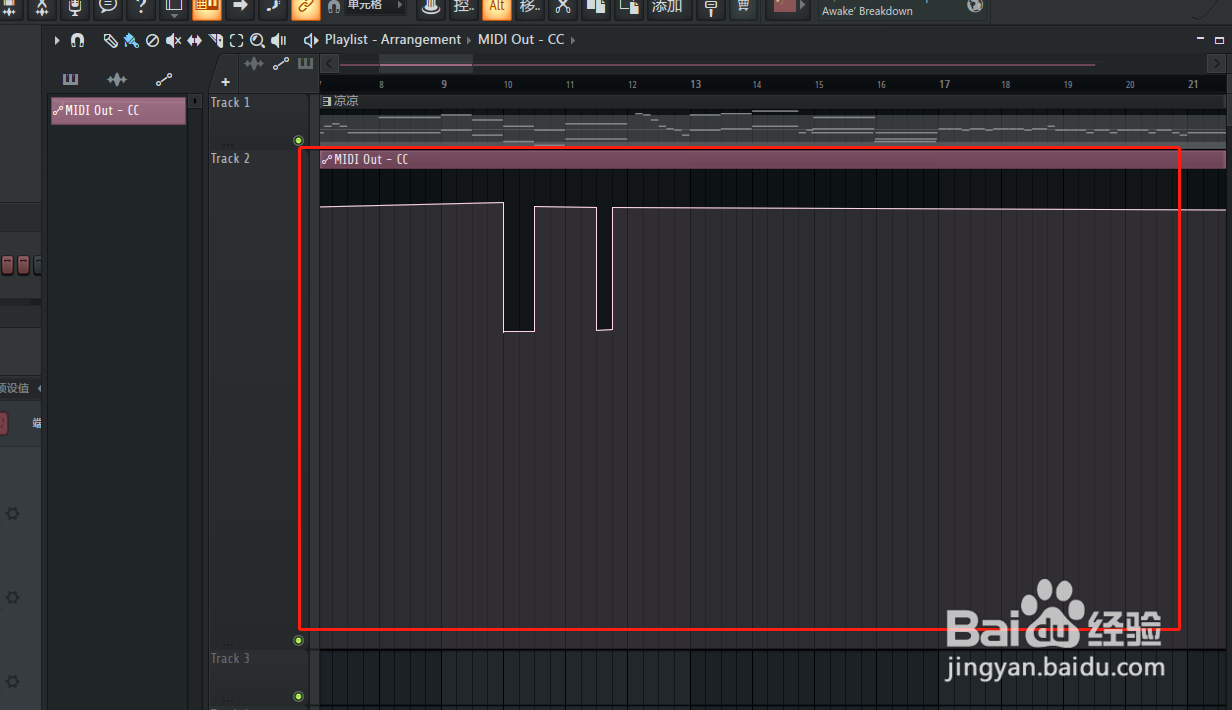Select the Zoom magnifier tool
Image resolution: width=1232 pixels, height=710 pixels.
[x=257, y=40]
